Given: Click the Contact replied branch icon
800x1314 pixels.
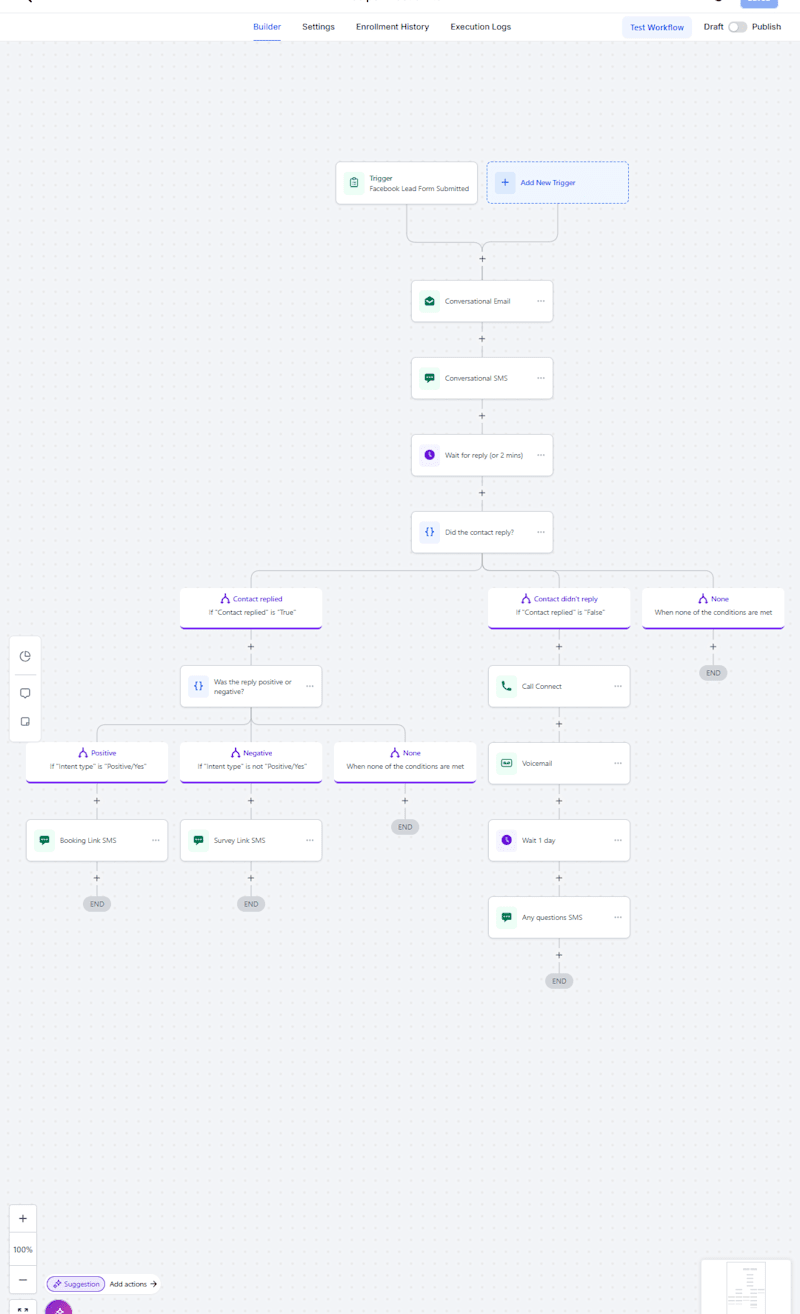Looking at the screenshot, I should click(225, 599).
